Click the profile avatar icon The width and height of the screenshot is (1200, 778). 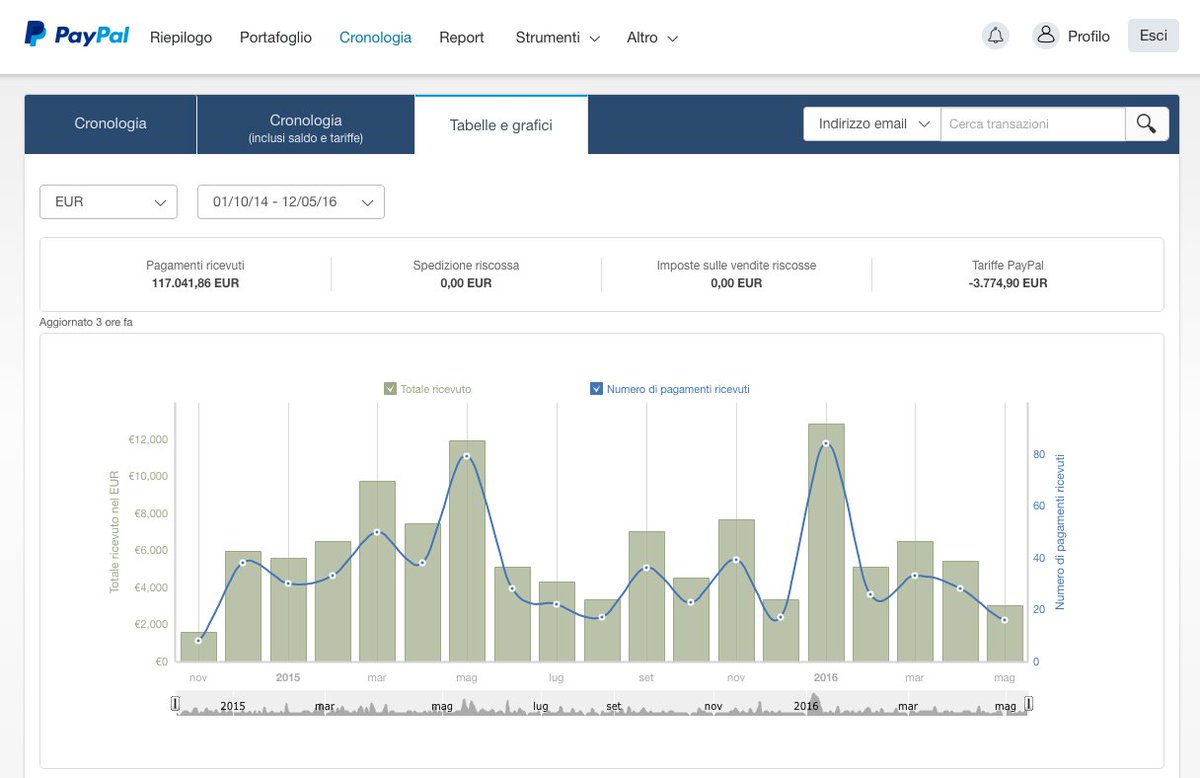[1046, 36]
